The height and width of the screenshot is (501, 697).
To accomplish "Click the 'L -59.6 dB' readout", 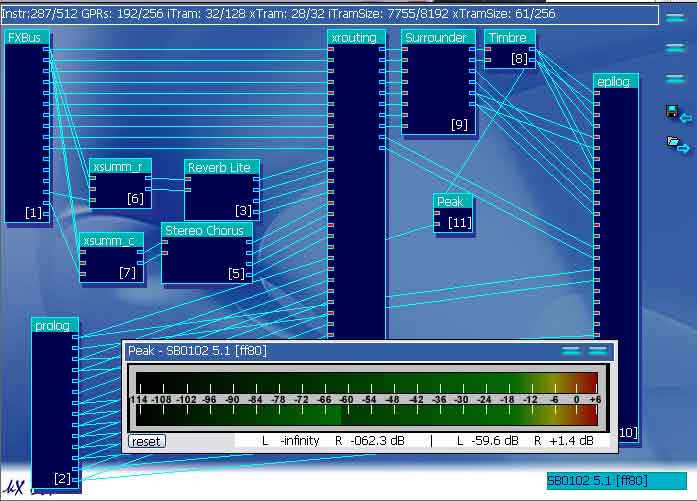I will (x=488, y=441).
